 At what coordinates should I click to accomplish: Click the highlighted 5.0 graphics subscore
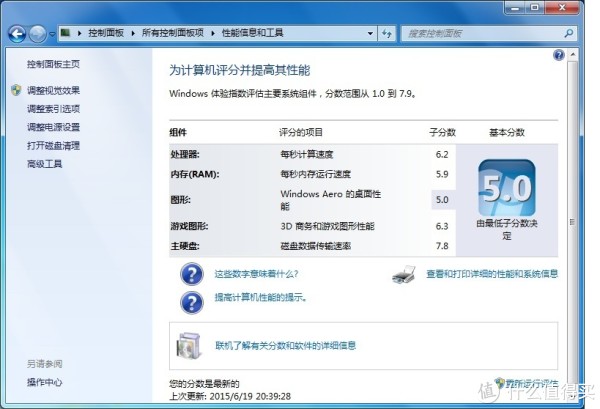443,200
